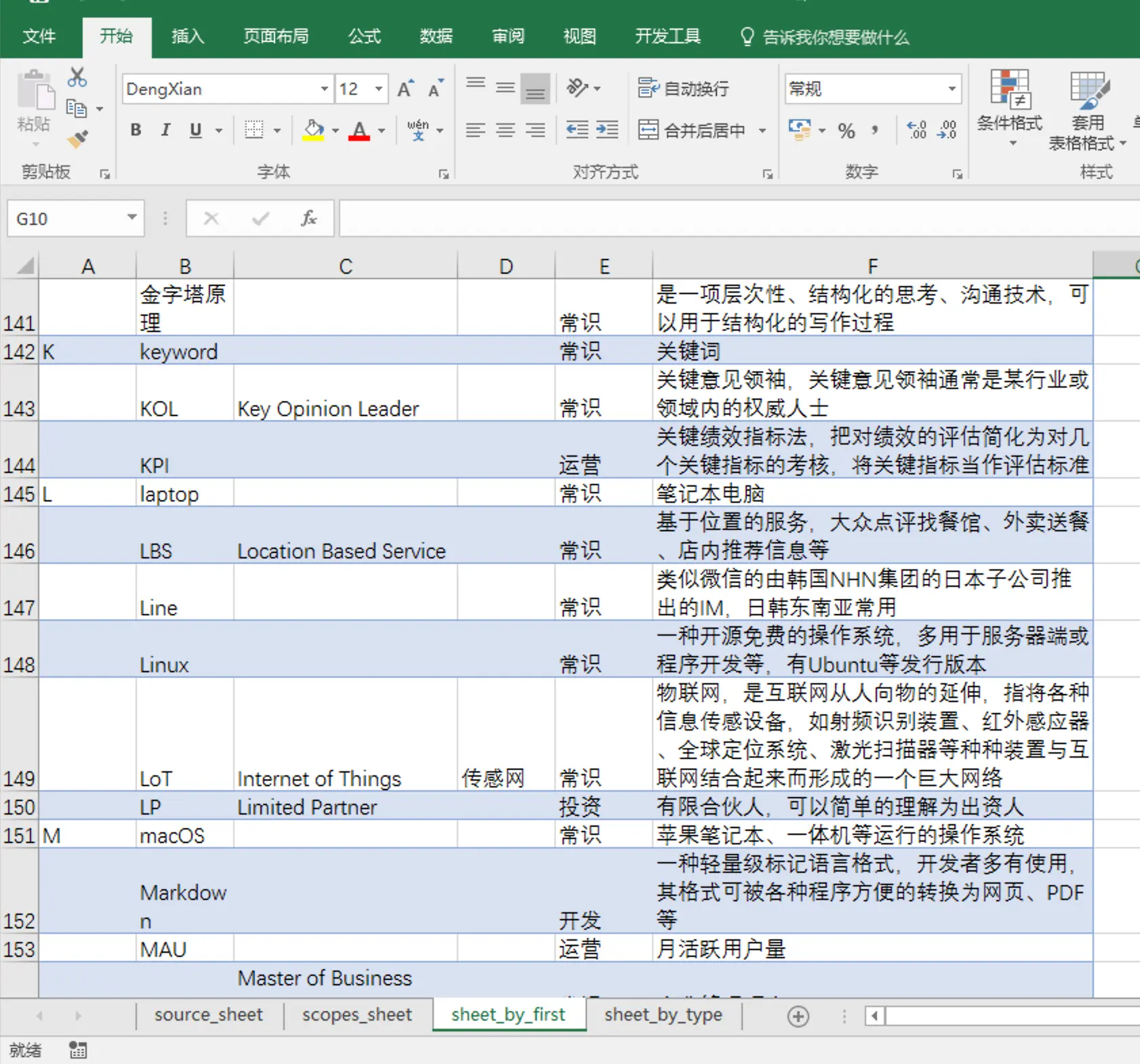Switch to the 插入 ribbon tab
This screenshot has width=1140, height=1064.
tap(188, 36)
